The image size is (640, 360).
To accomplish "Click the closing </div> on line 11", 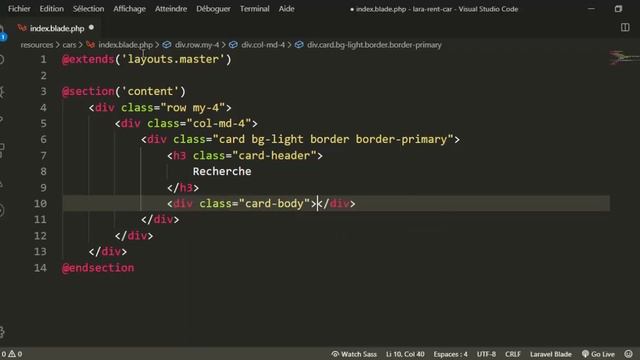I will pyautogui.click(x=160, y=220).
